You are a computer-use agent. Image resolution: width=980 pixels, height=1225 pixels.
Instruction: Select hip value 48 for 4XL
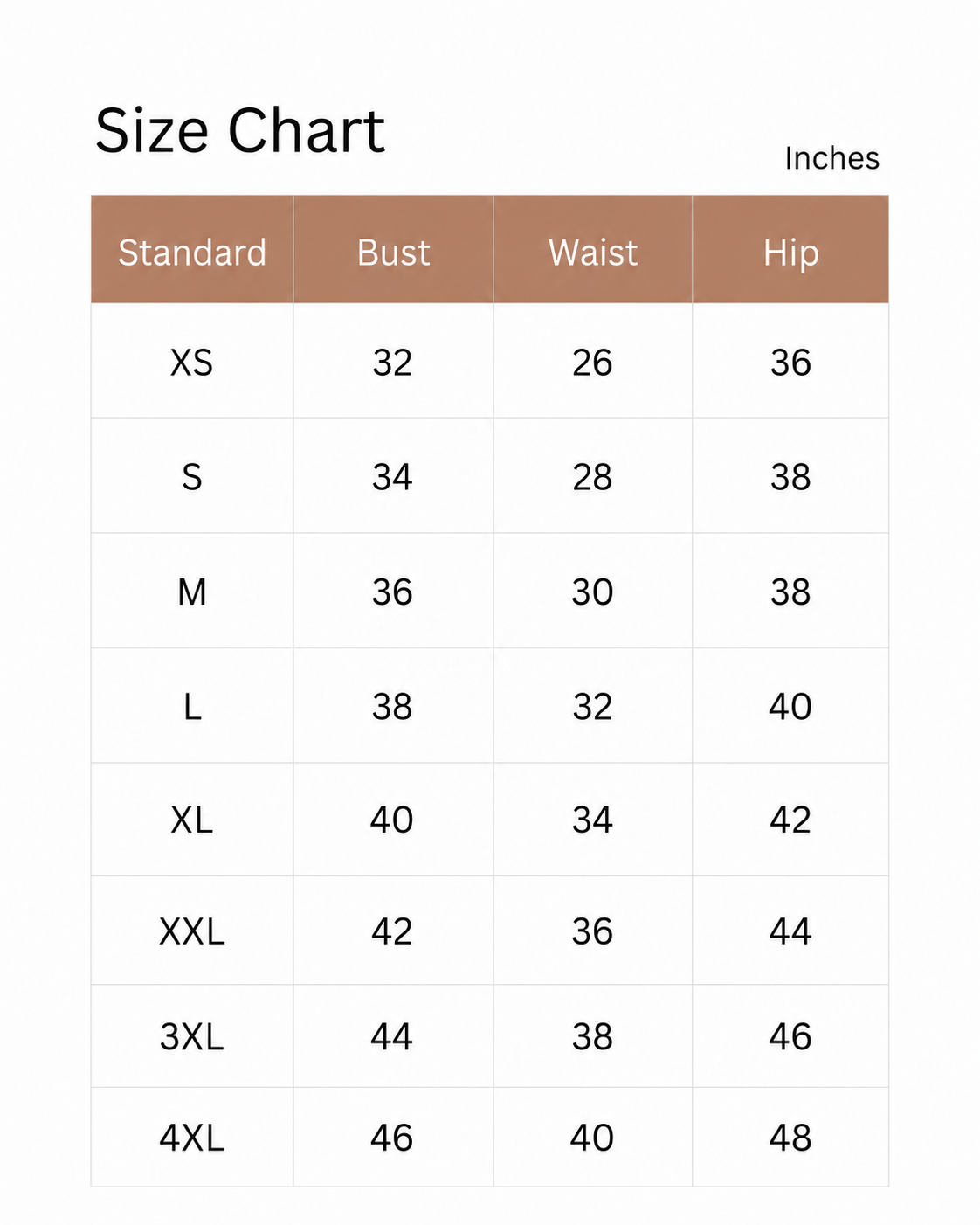click(790, 1138)
